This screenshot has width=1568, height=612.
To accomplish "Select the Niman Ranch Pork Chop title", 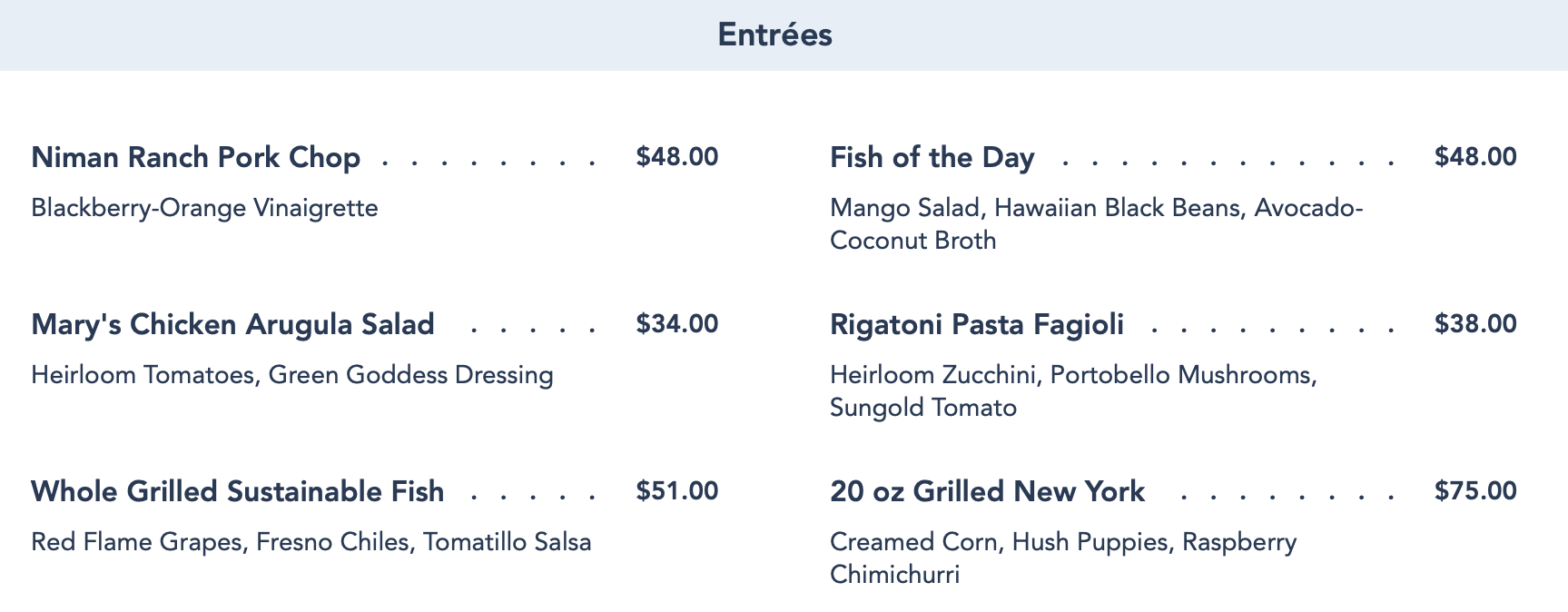I will (x=195, y=157).
